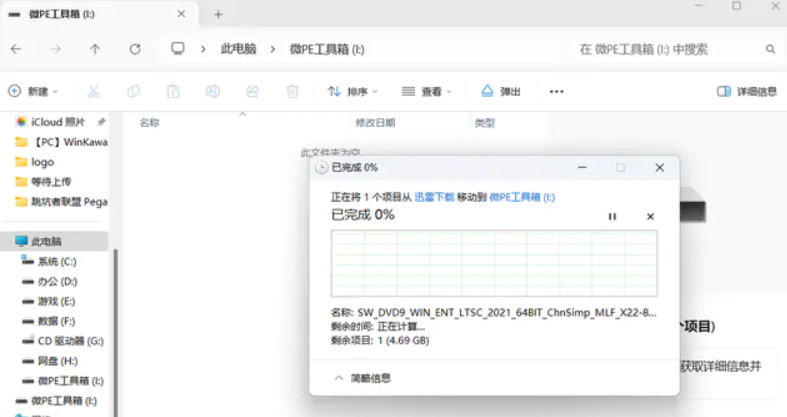Click the clock icon in dialog title
787x417 pixels.
point(321,168)
